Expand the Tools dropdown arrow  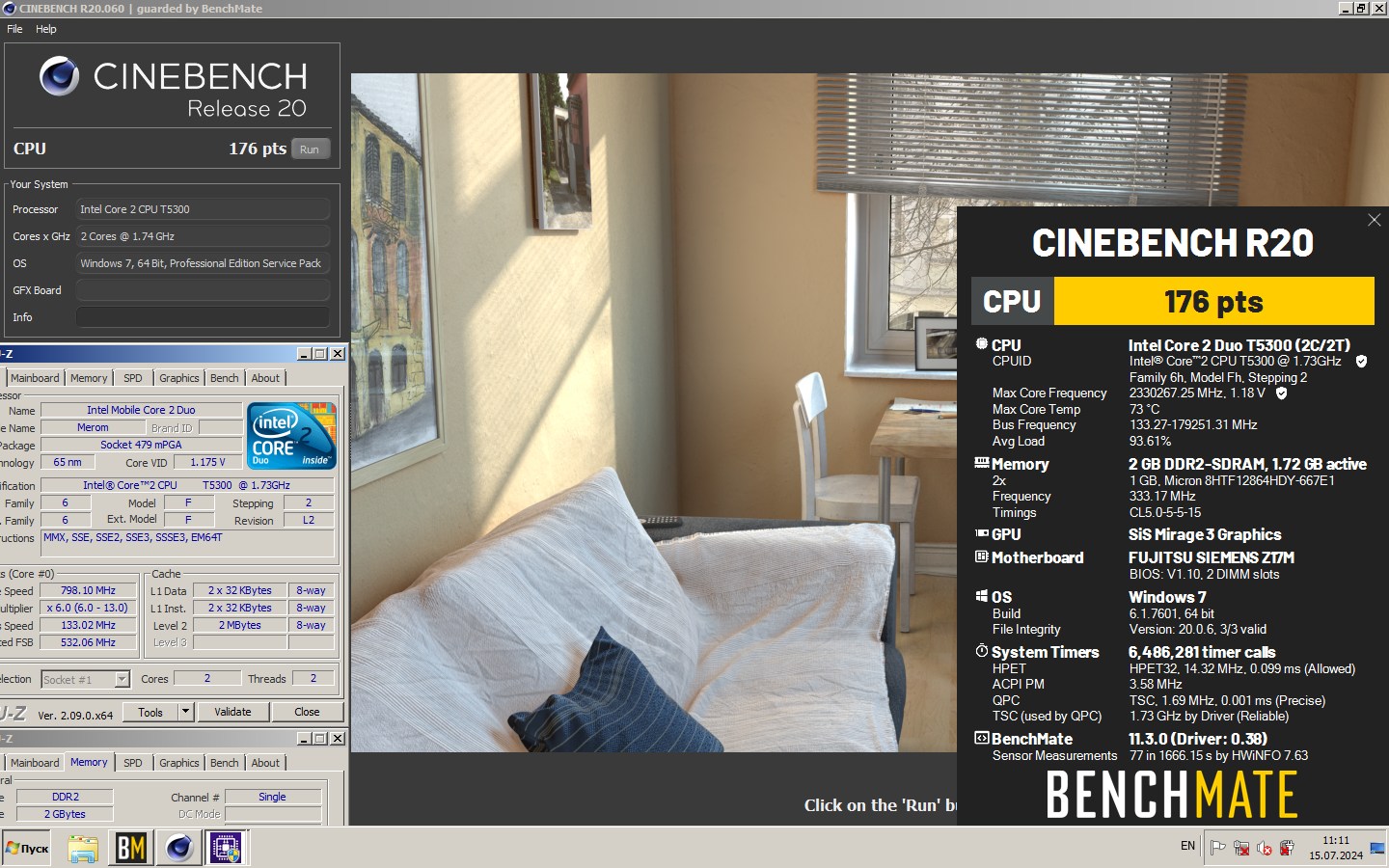click(186, 712)
